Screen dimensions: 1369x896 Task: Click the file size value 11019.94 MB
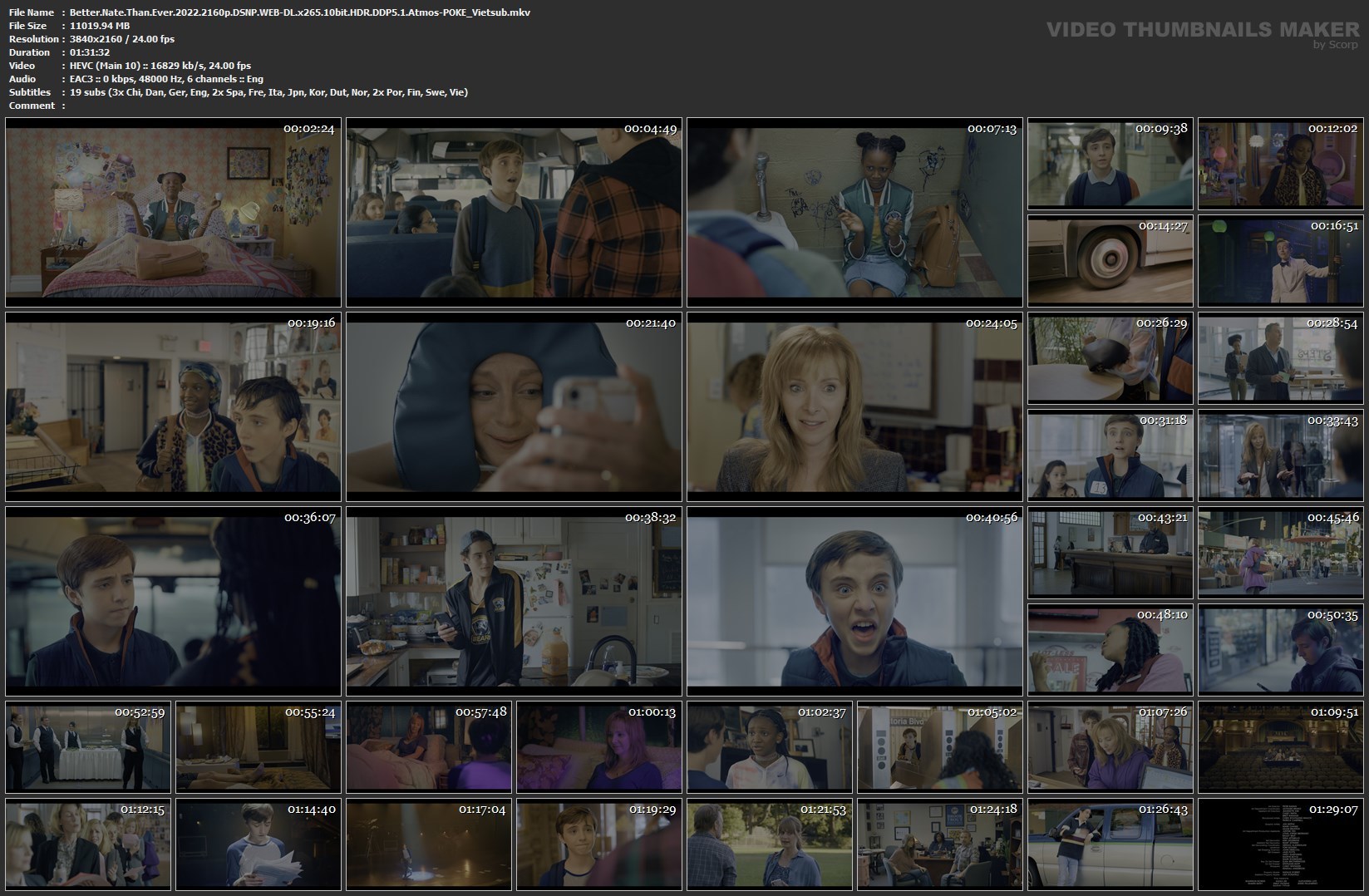click(x=100, y=26)
